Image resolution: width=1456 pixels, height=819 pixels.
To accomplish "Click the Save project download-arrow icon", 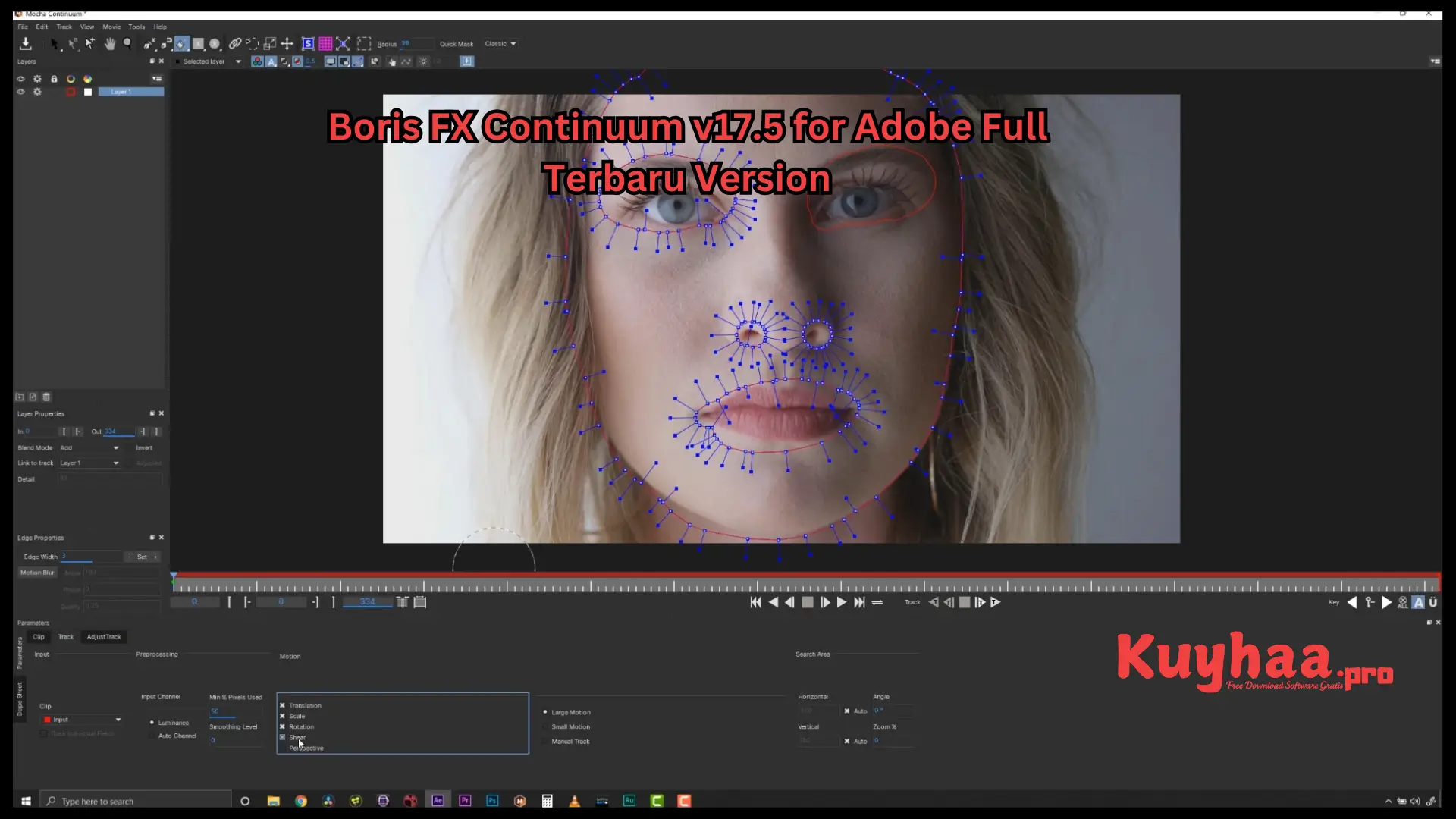I will (x=25, y=44).
